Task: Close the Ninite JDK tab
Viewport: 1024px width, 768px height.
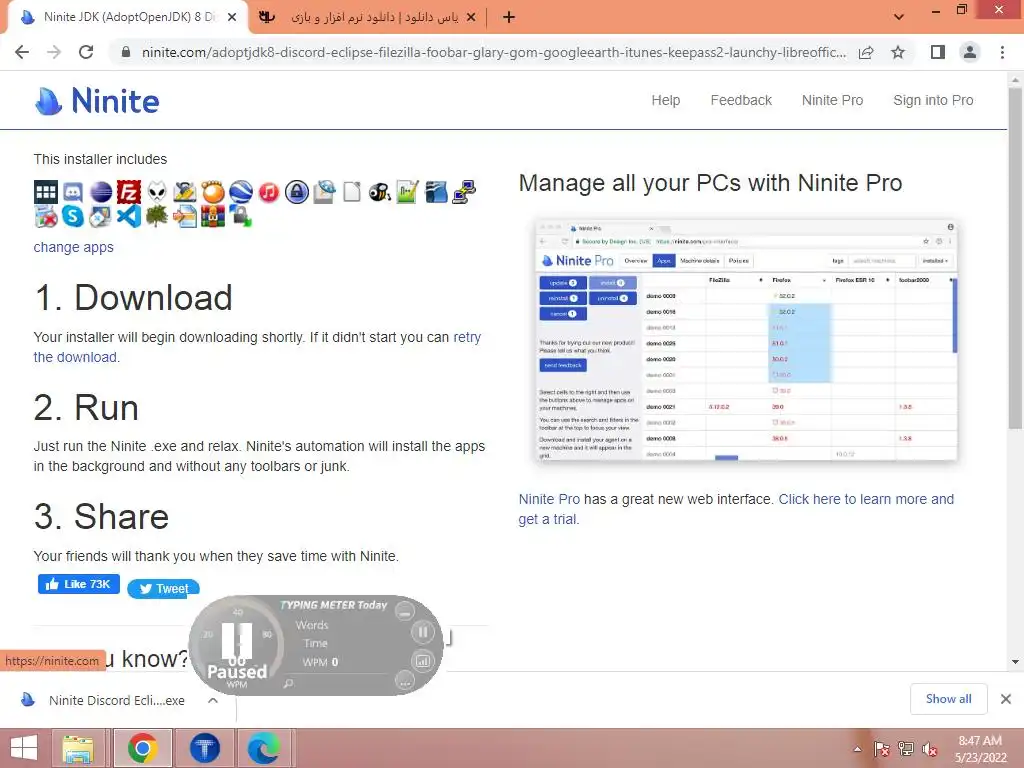Action: tap(232, 18)
